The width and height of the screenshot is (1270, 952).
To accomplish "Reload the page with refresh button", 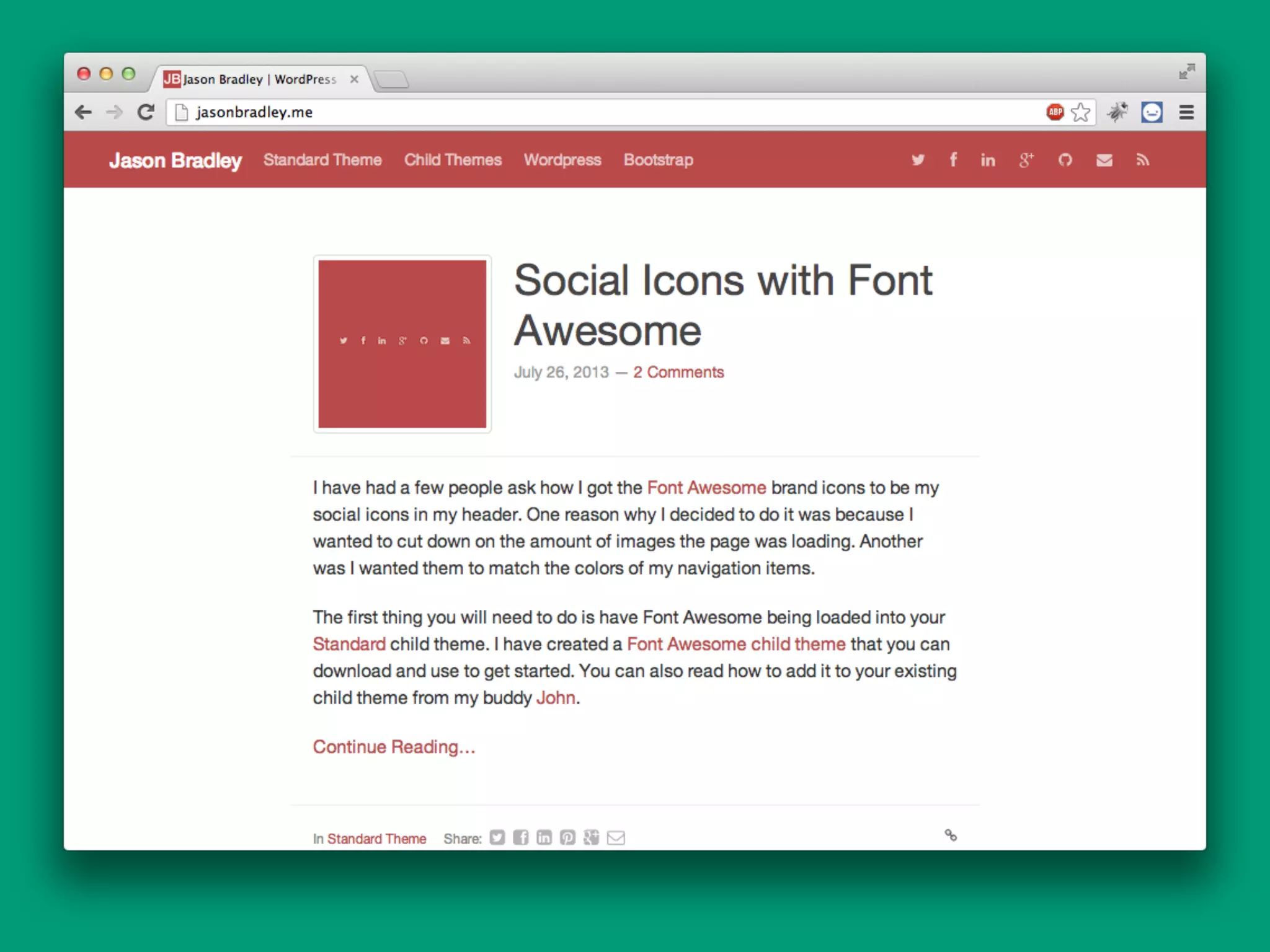I will click(x=146, y=112).
